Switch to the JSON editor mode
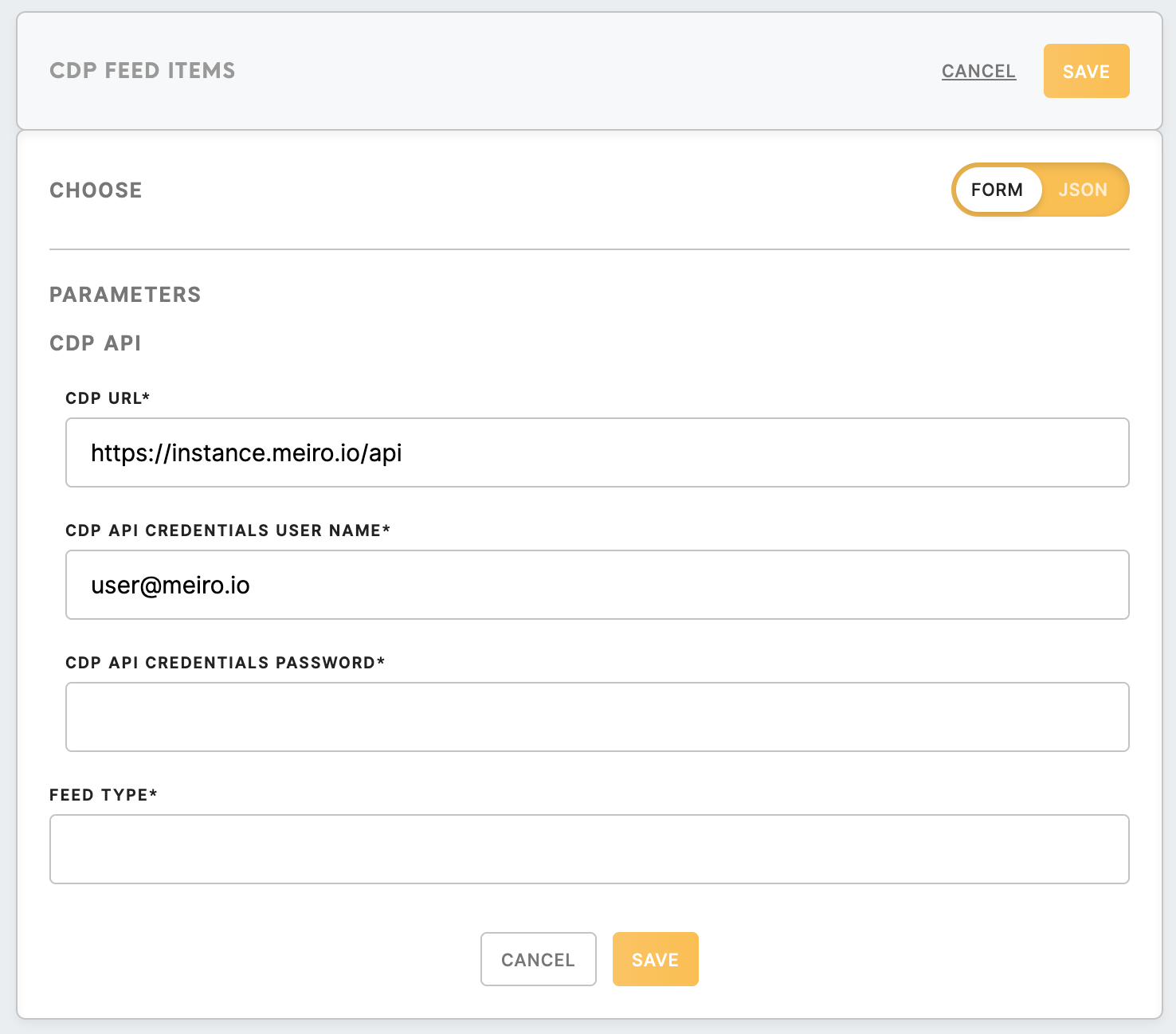Image resolution: width=1176 pixels, height=1034 pixels. 1082,190
